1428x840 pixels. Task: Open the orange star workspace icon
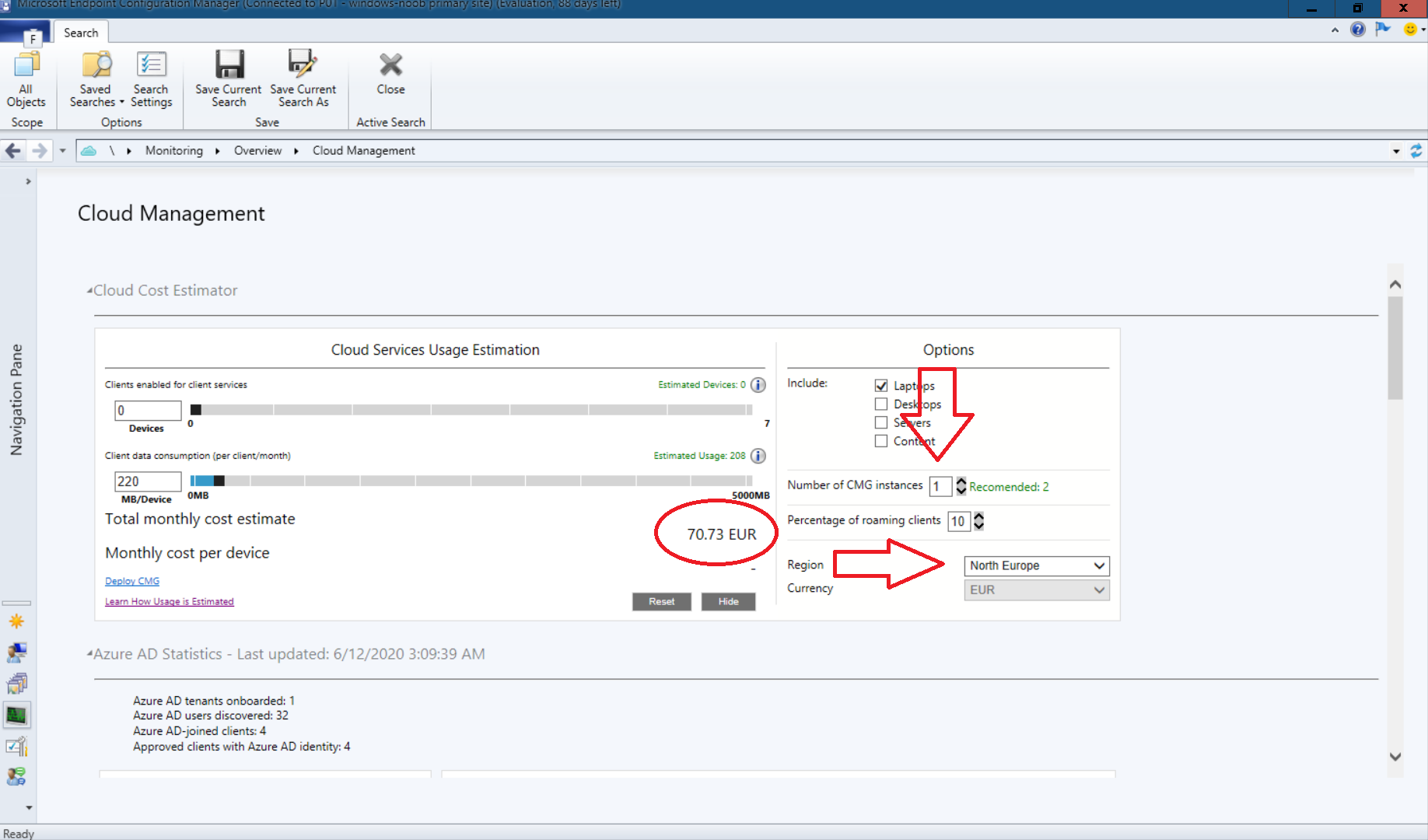[x=16, y=621]
